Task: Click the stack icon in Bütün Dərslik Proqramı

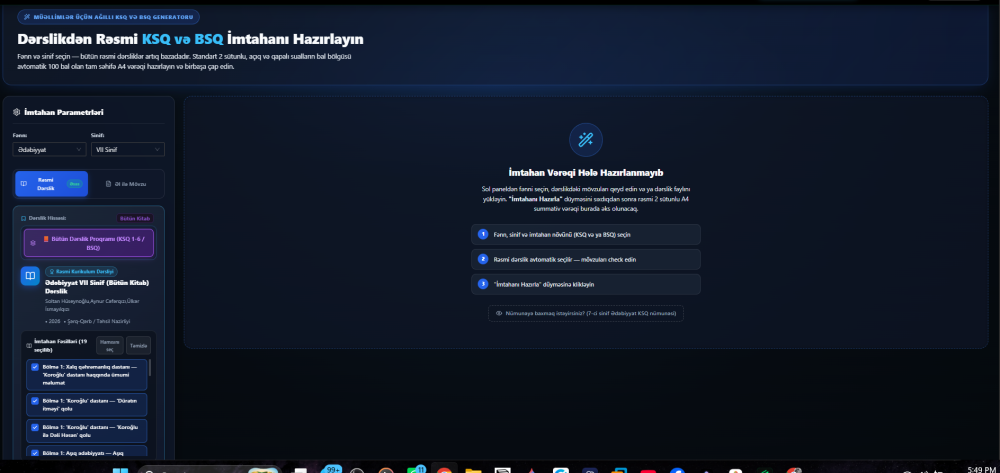Action: pyautogui.click(x=33, y=243)
